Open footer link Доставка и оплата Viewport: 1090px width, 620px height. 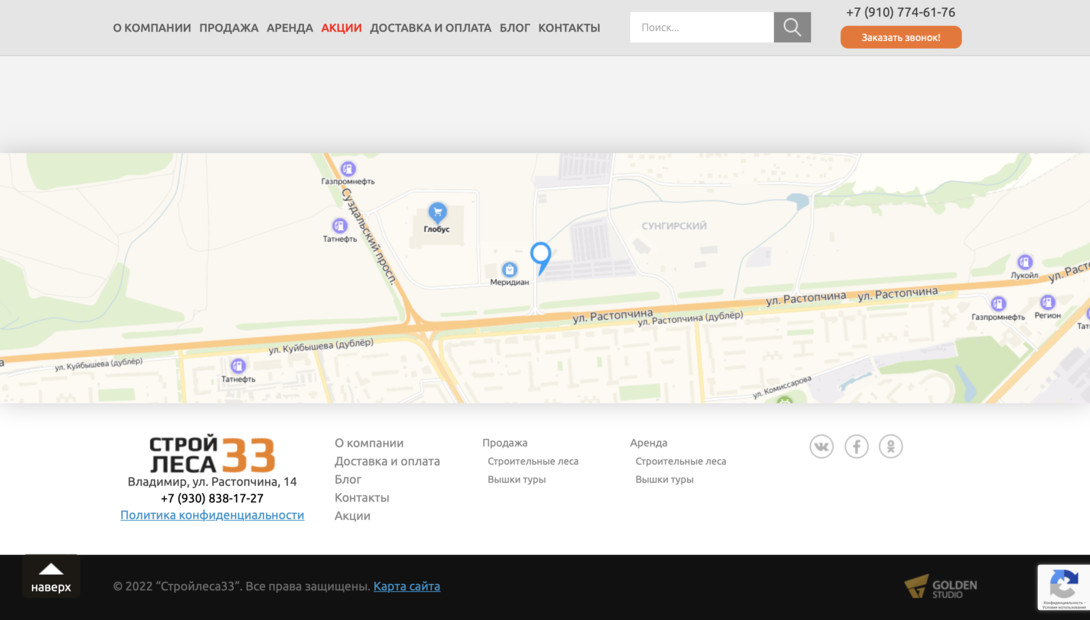click(x=387, y=461)
